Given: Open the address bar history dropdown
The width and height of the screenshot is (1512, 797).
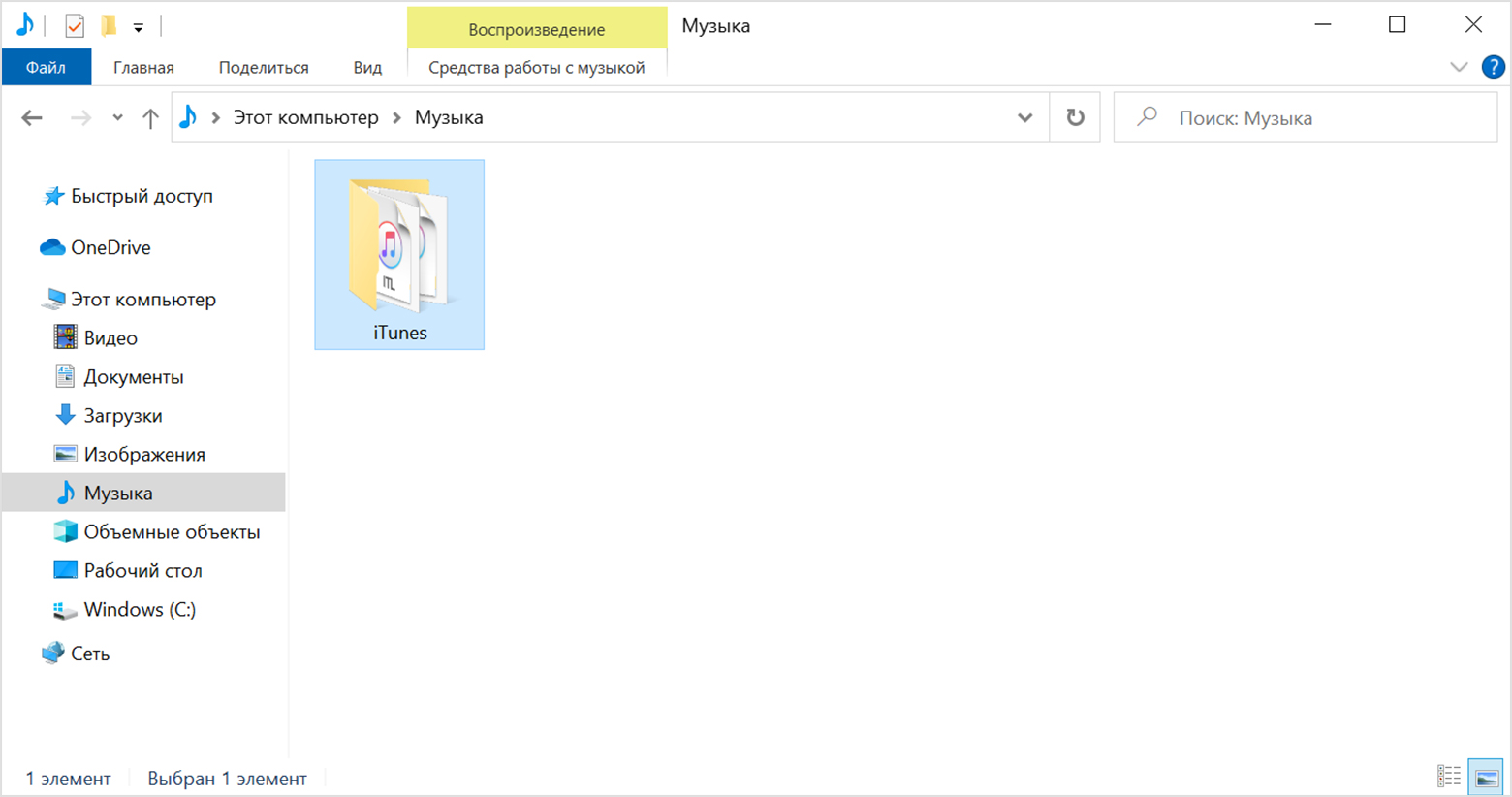Looking at the screenshot, I should pyautogui.click(x=1024, y=118).
